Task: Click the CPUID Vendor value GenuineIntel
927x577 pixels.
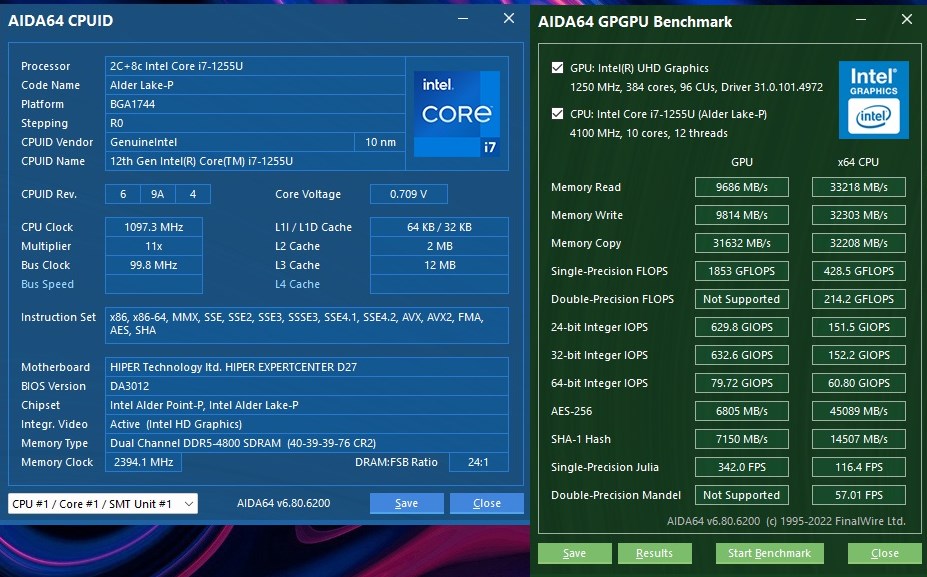Action: click(x=230, y=142)
